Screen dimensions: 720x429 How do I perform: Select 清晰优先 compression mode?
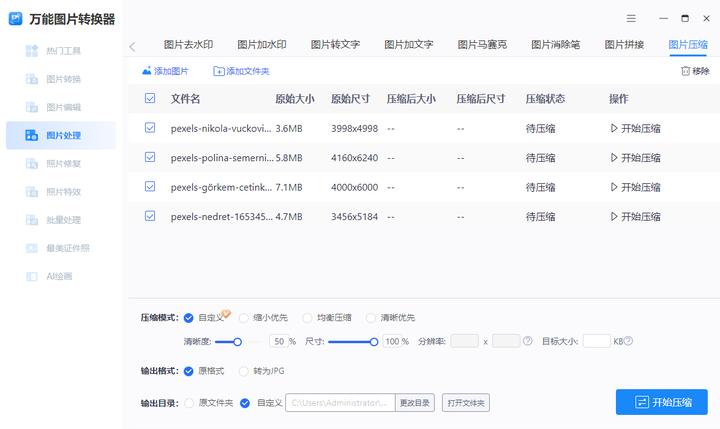(x=371, y=317)
